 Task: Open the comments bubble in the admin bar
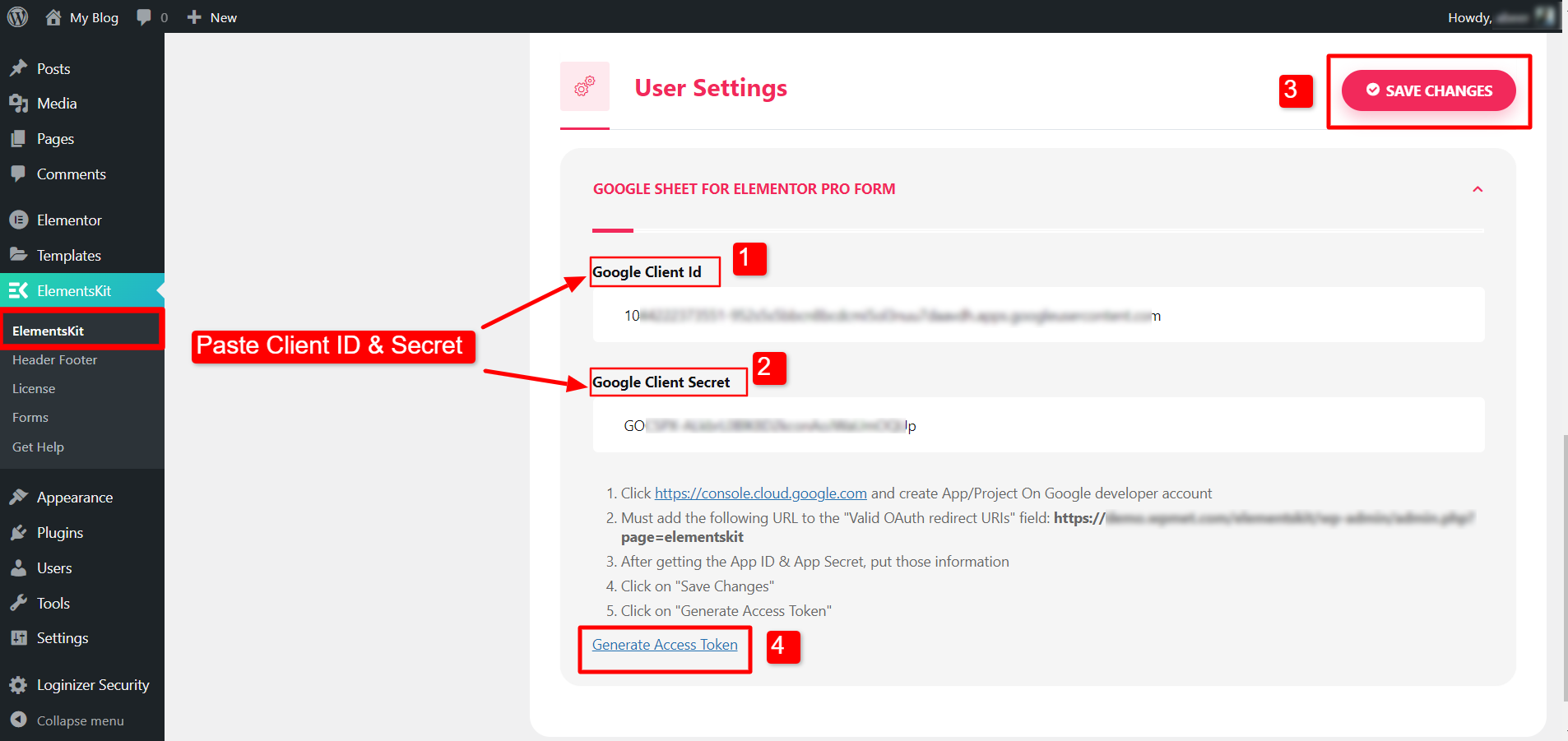pos(144,17)
